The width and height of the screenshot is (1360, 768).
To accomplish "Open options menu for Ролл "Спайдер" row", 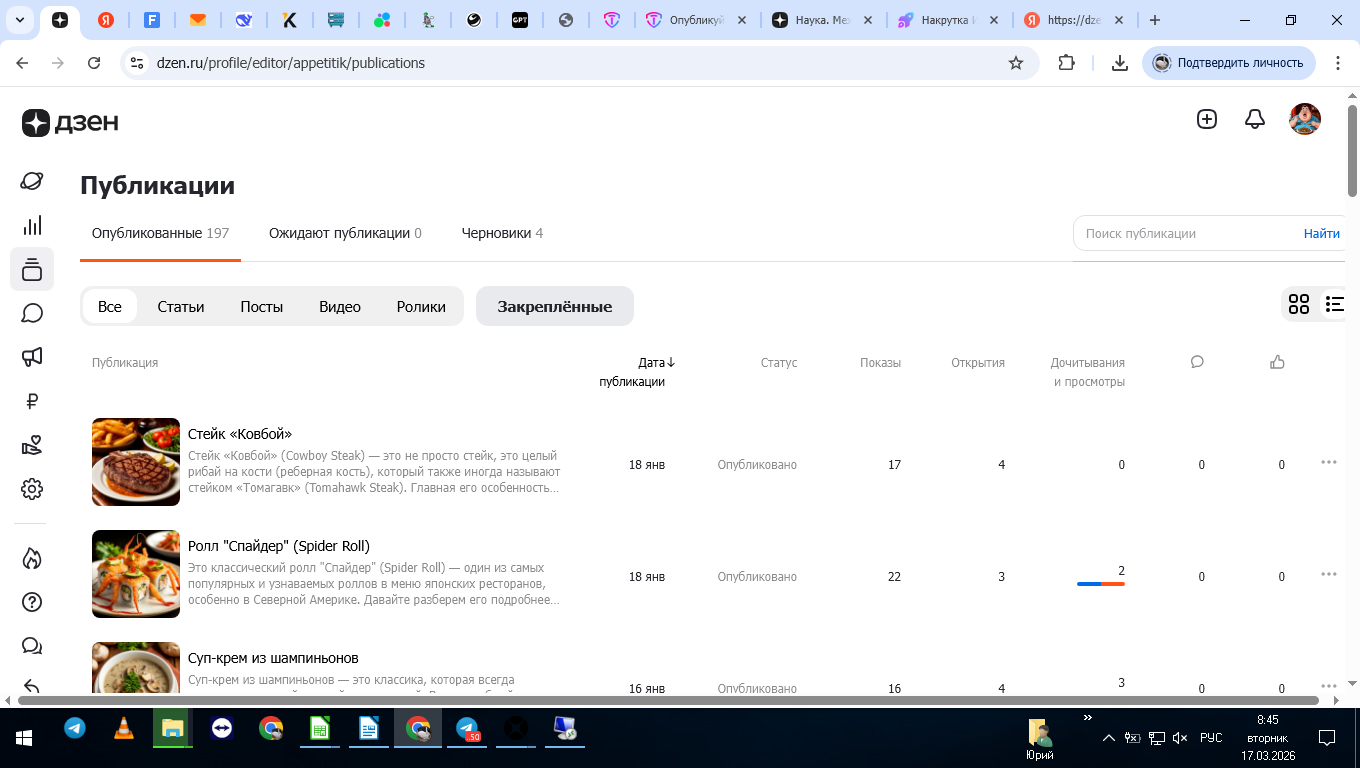I will pos(1329,574).
